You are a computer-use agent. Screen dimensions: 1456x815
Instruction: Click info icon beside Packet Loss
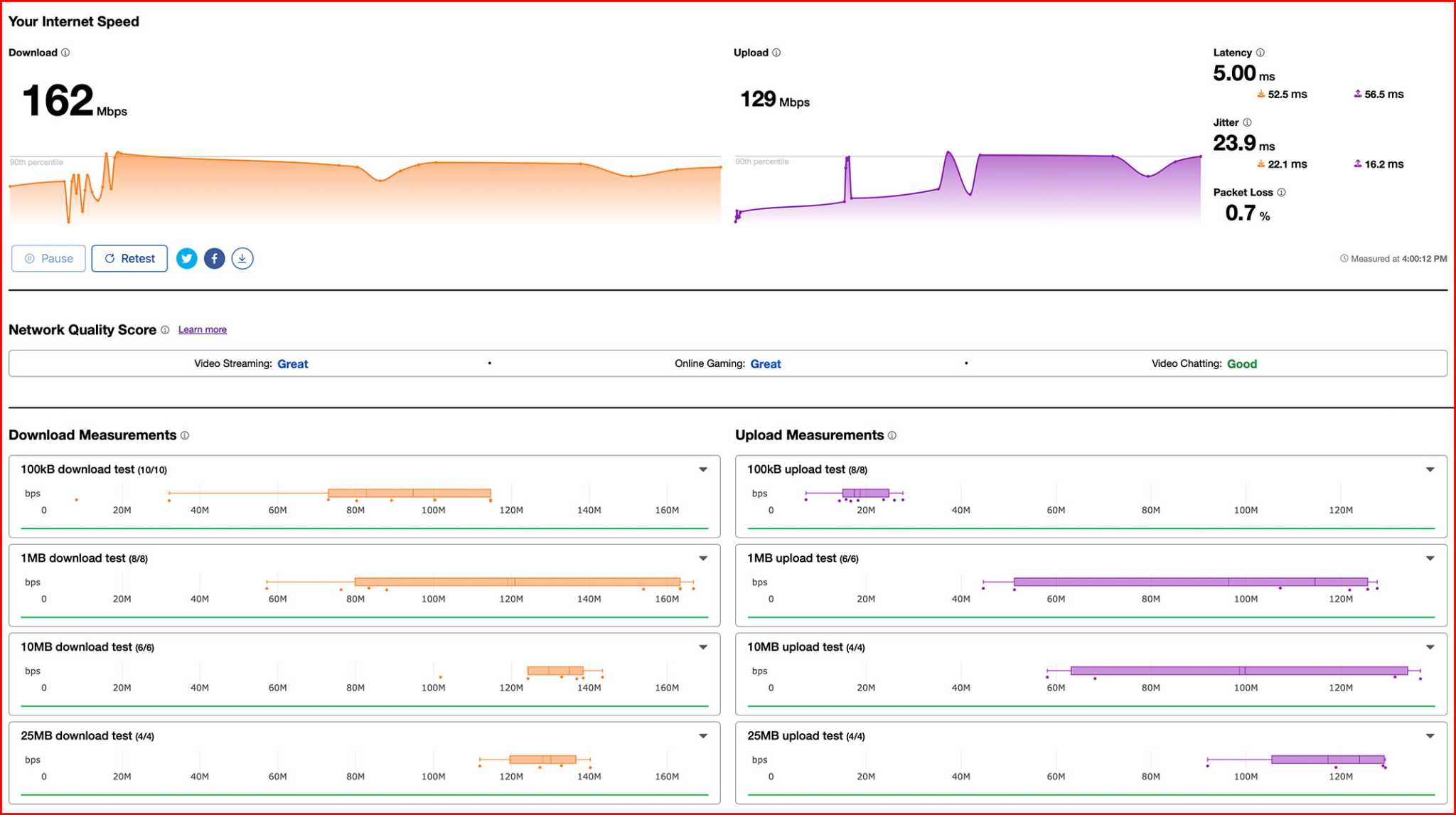(1281, 192)
